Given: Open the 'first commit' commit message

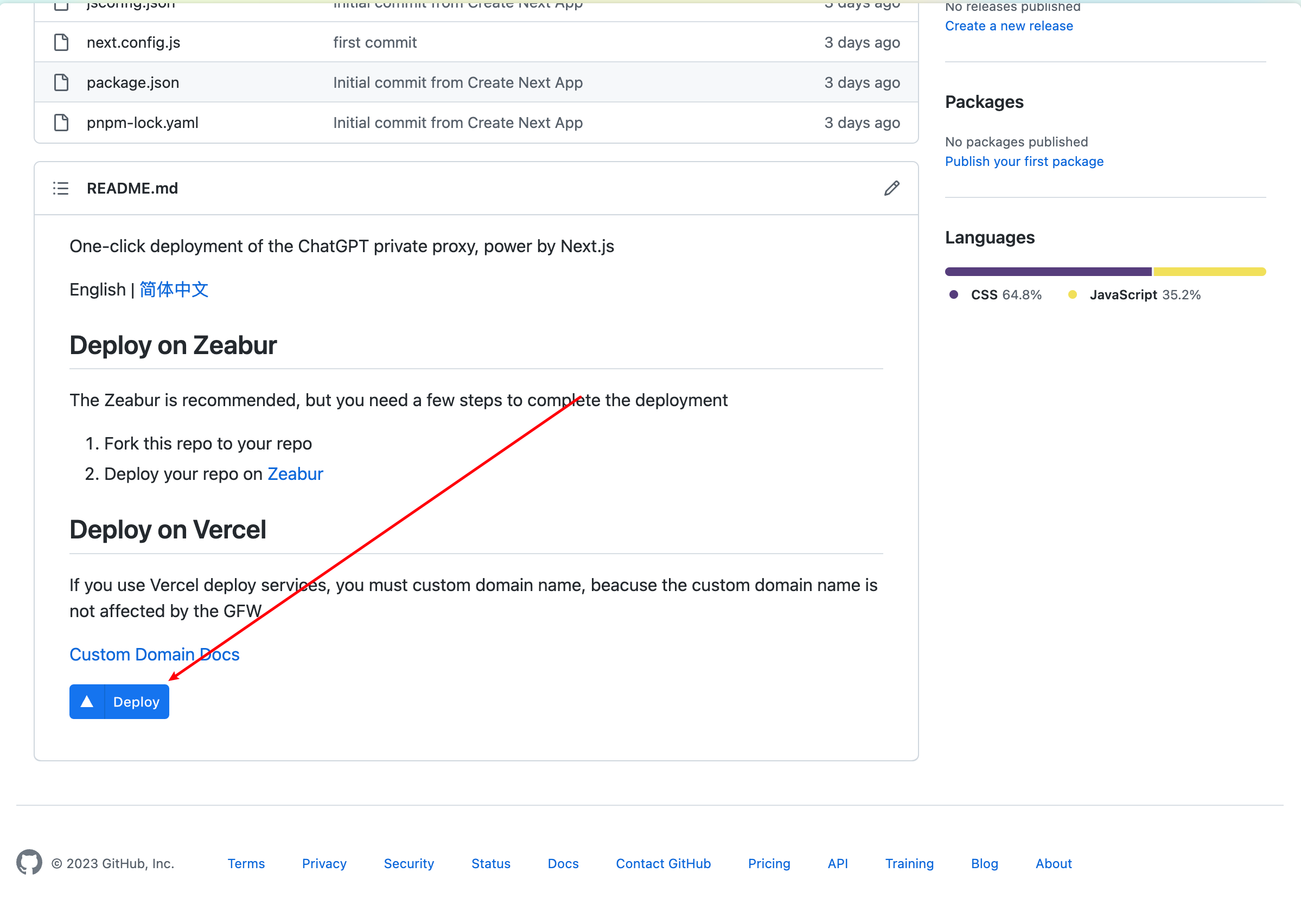Looking at the screenshot, I should tap(374, 42).
